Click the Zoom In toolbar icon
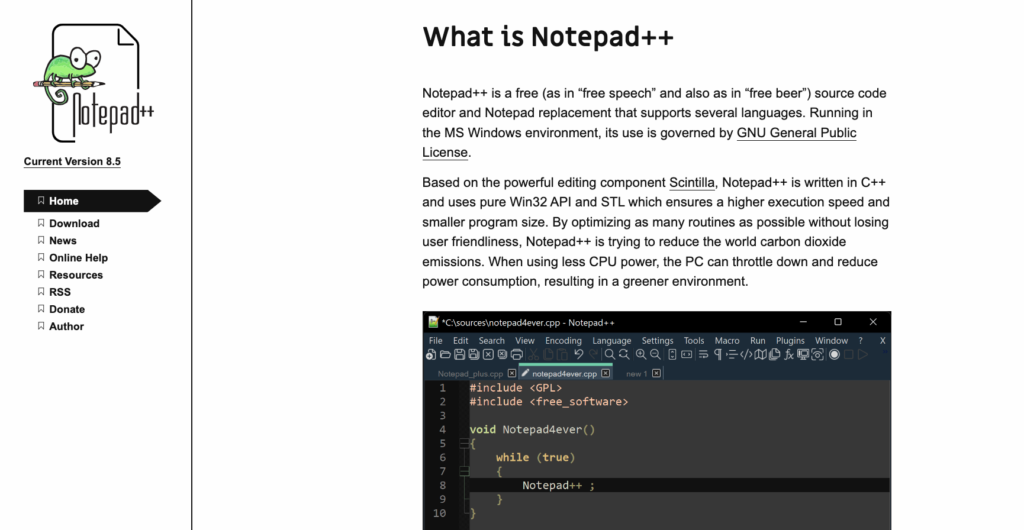The height and width of the screenshot is (530, 1024). [641, 354]
